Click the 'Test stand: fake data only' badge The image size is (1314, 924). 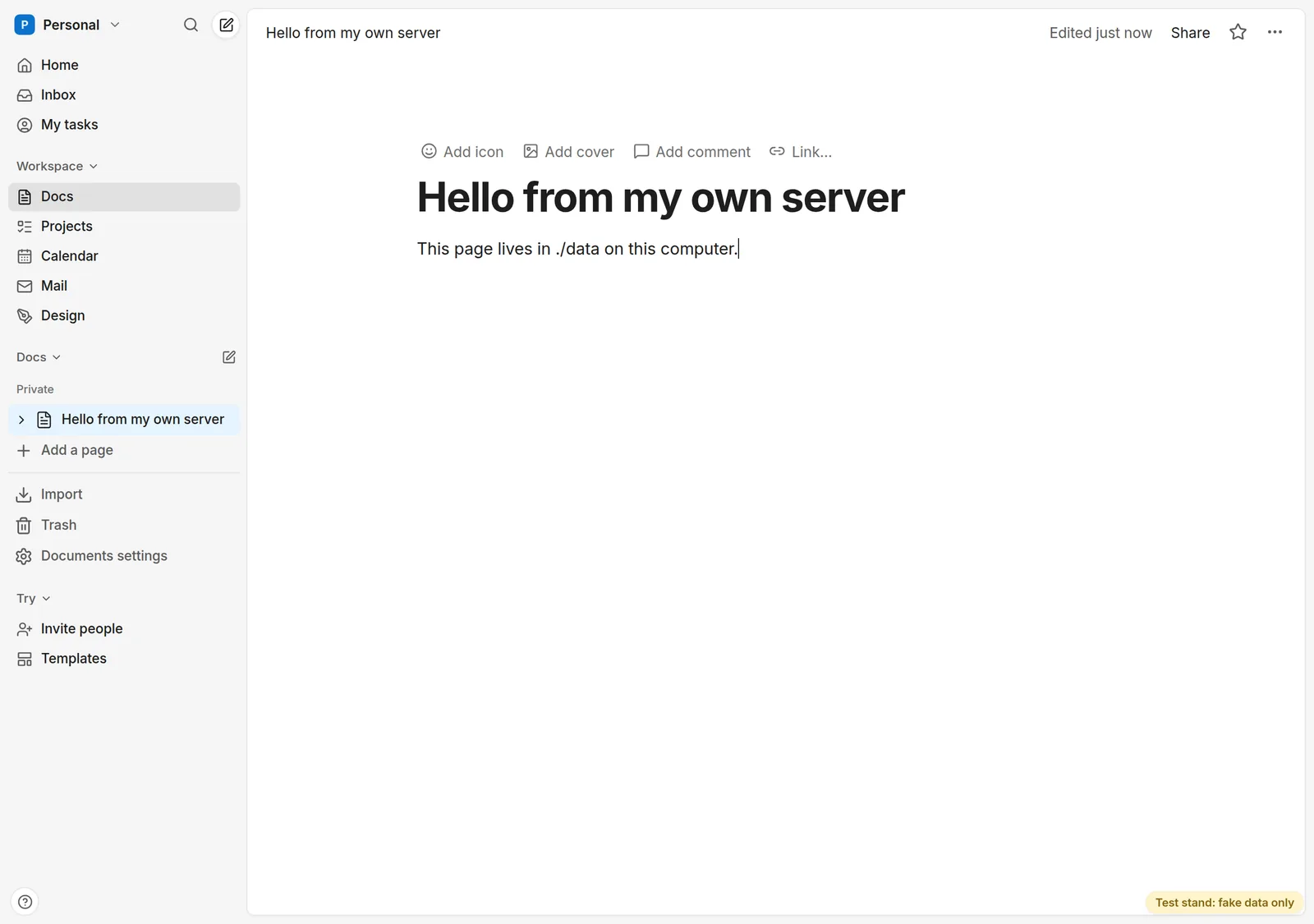pyautogui.click(x=1224, y=903)
